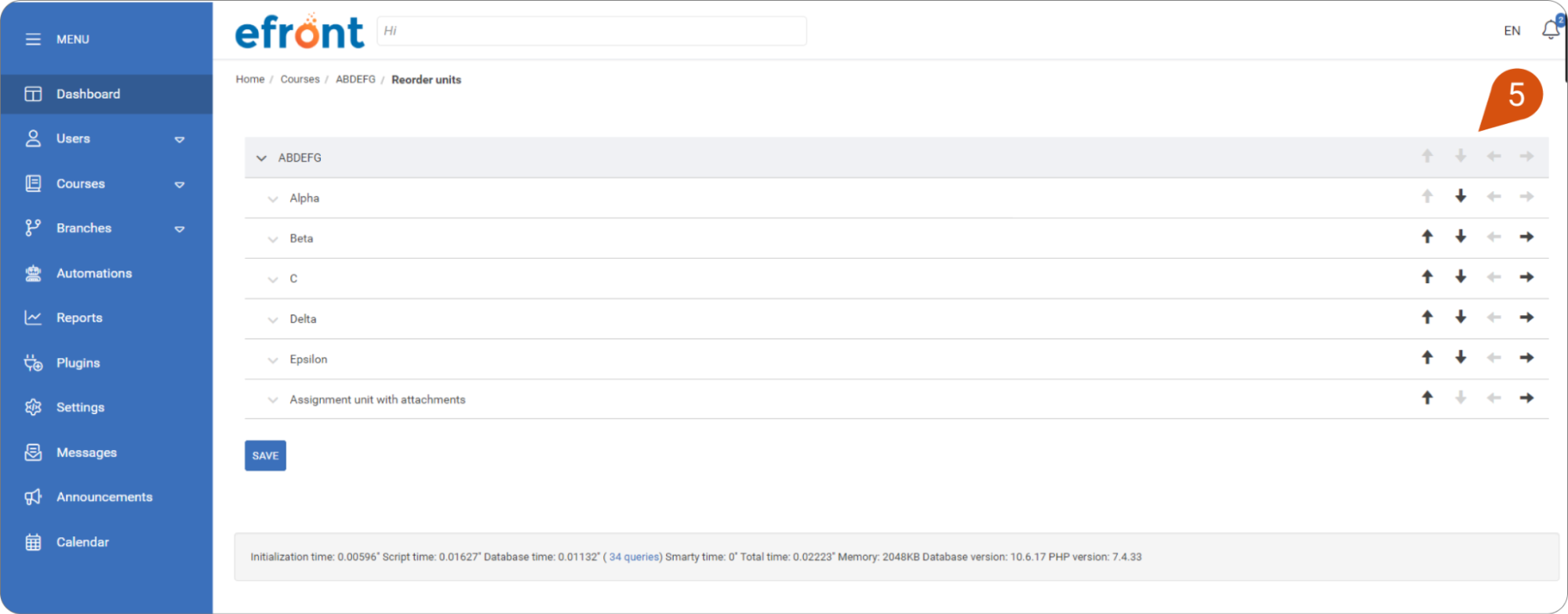Indent Beta unit using right arrow
This screenshot has height=614, width=1568.
[x=1526, y=237]
